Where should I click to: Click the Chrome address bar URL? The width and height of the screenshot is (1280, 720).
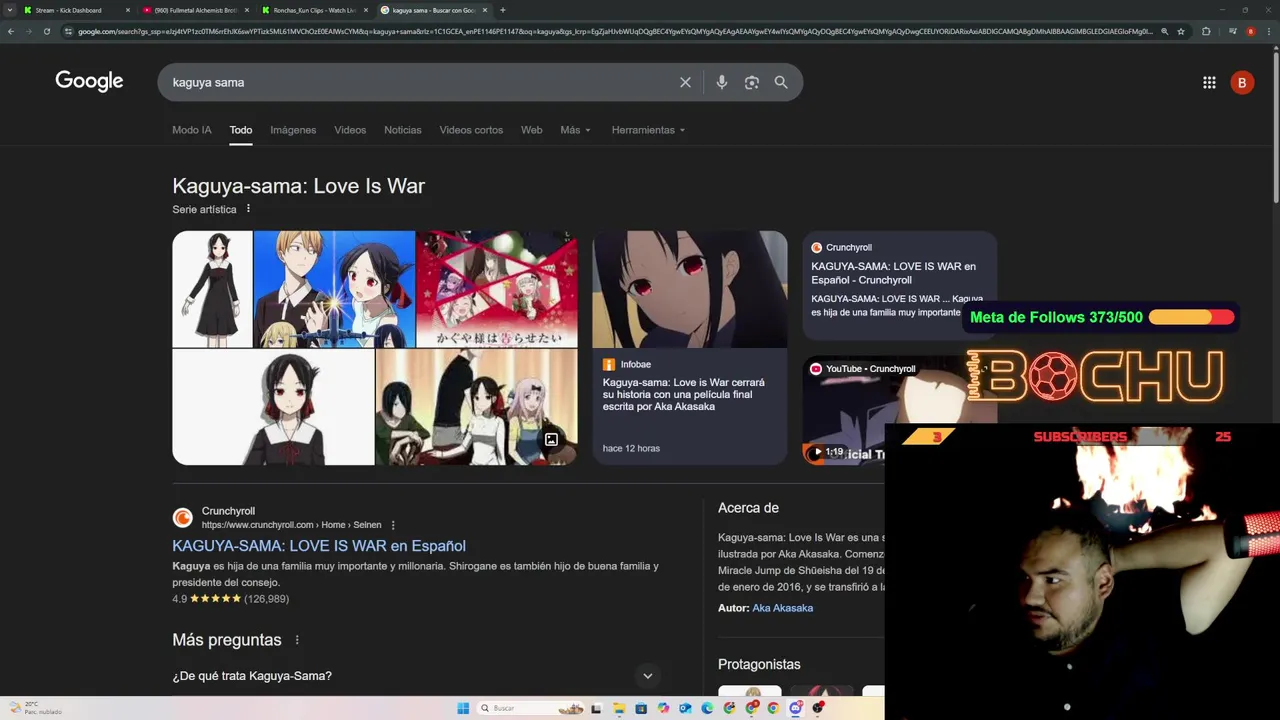pyautogui.click(x=615, y=31)
